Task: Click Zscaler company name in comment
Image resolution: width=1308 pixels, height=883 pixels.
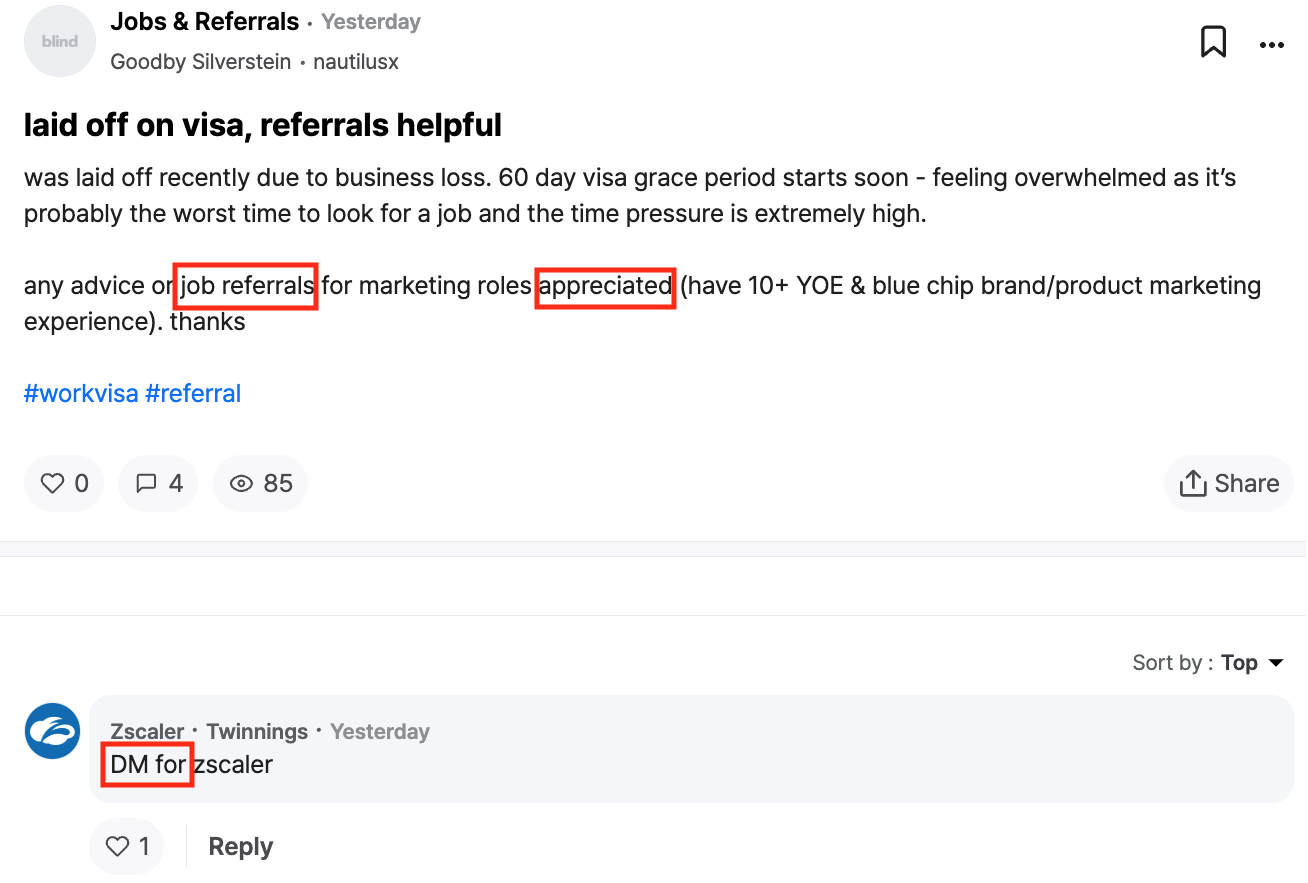Action: click(x=147, y=731)
